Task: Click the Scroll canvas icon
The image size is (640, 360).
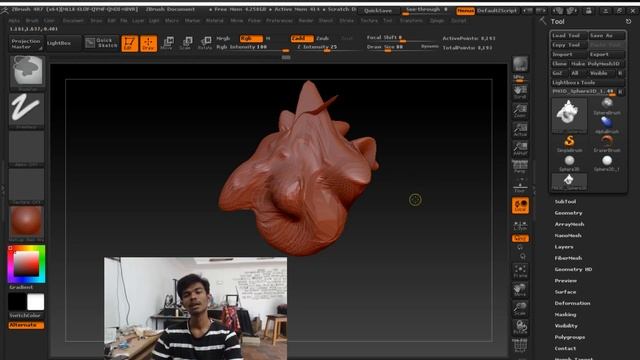Action: click(520, 92)
